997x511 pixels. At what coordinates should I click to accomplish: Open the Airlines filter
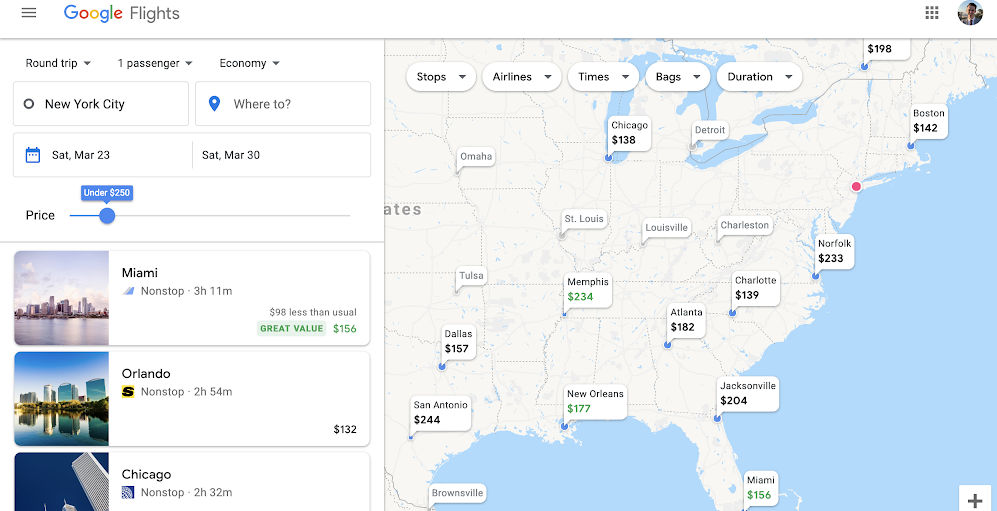tap(521, 77)
